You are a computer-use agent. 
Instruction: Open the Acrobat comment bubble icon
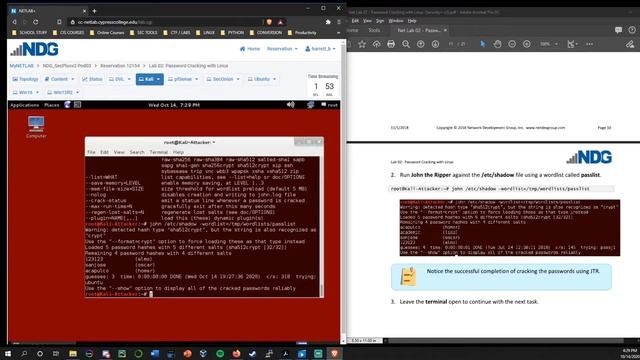click(x=618, y=30)
